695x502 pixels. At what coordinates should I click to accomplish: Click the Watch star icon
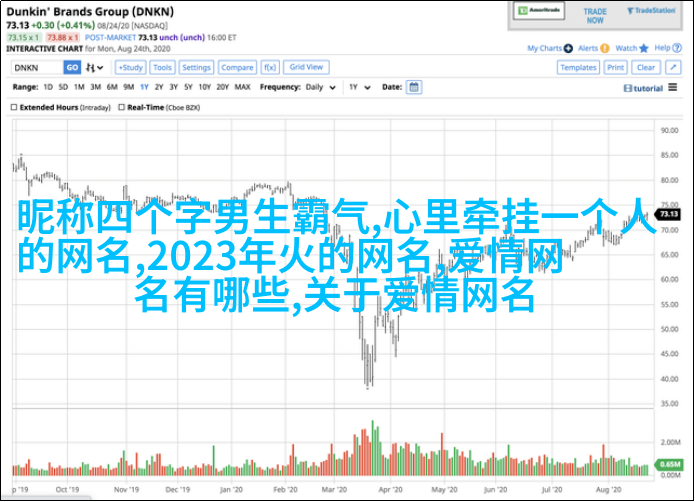pyautogui.click(x=644, y=48)
